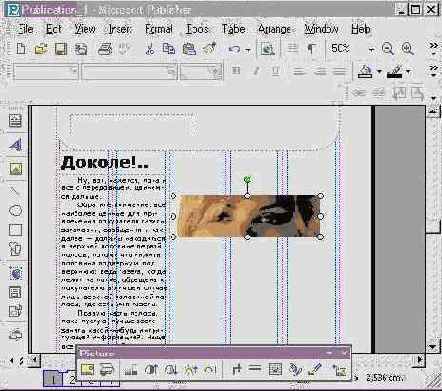Open the View menu
This screenshot has height=391, width=442.
(x=85, y=29)
